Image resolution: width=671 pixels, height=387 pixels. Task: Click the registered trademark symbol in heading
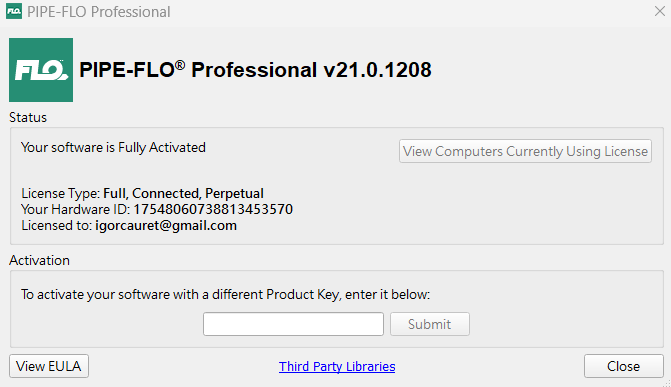(180, 65)
